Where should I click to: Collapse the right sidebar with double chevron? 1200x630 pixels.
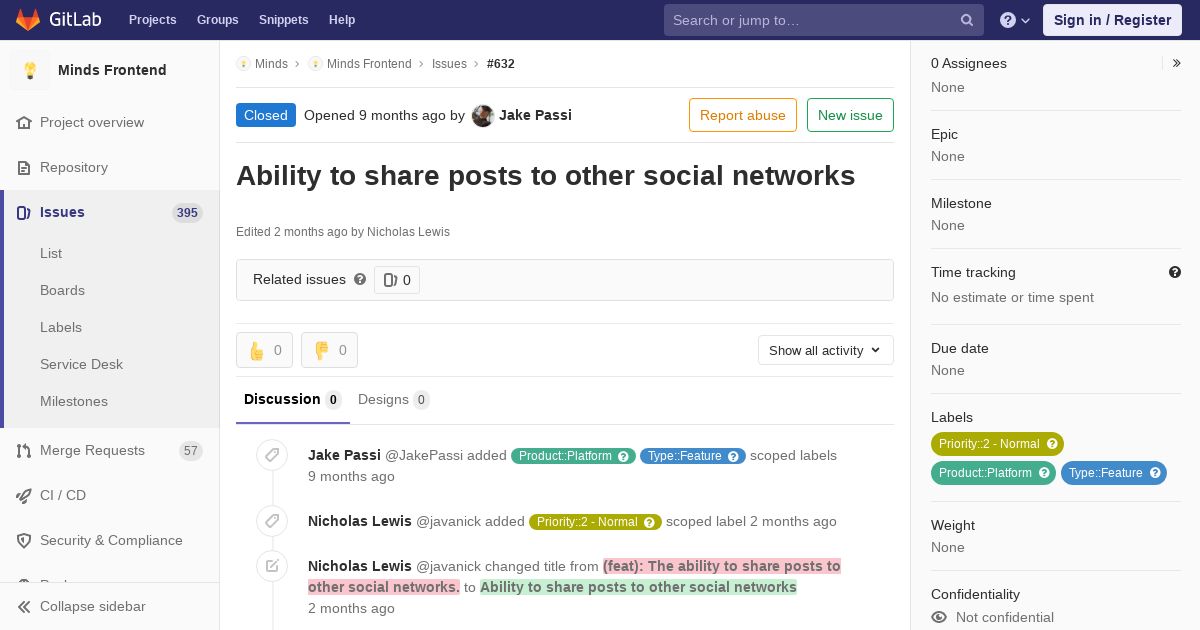coord(1177,63)
